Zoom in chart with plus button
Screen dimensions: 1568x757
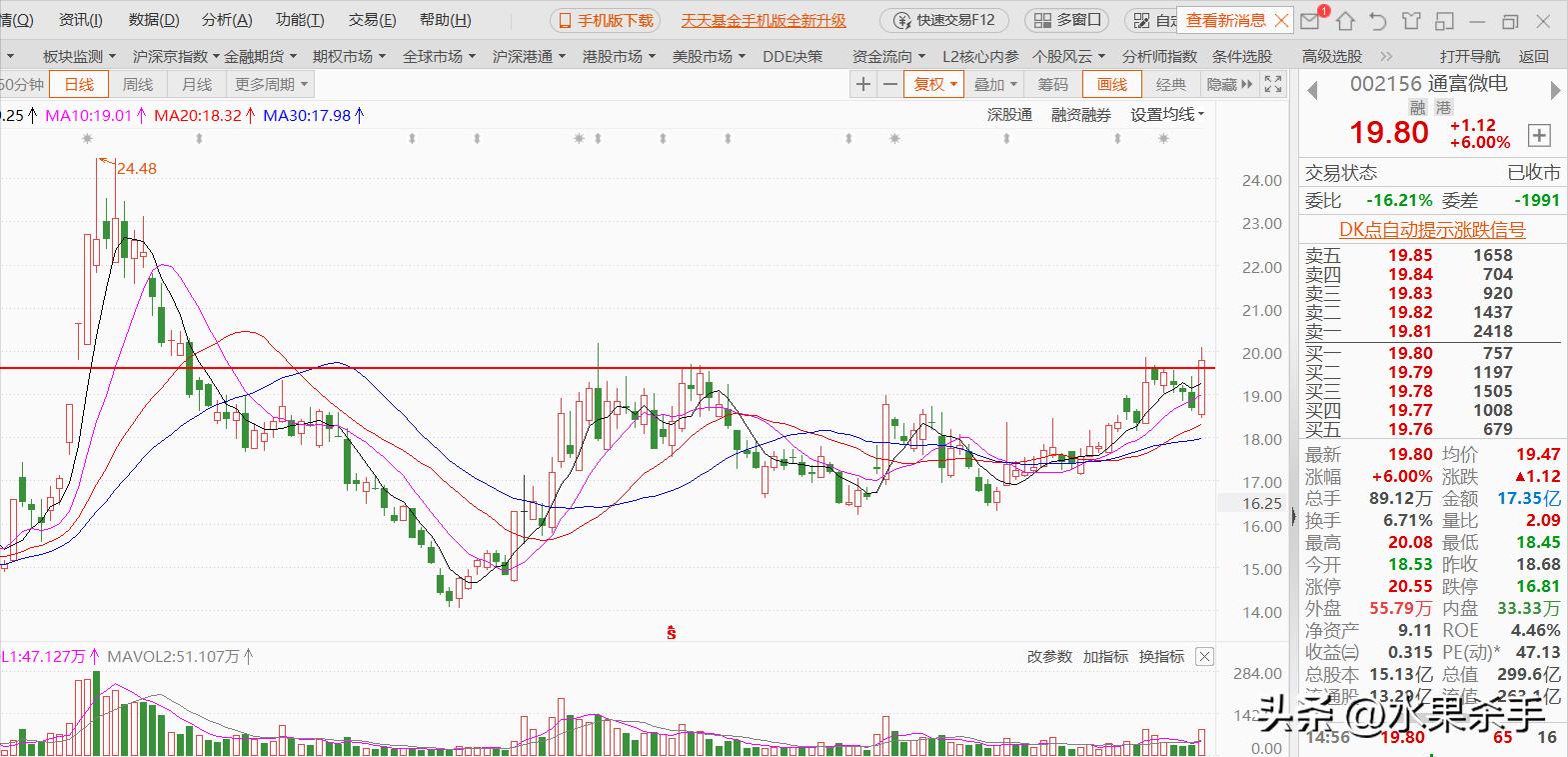coord(863,85)
